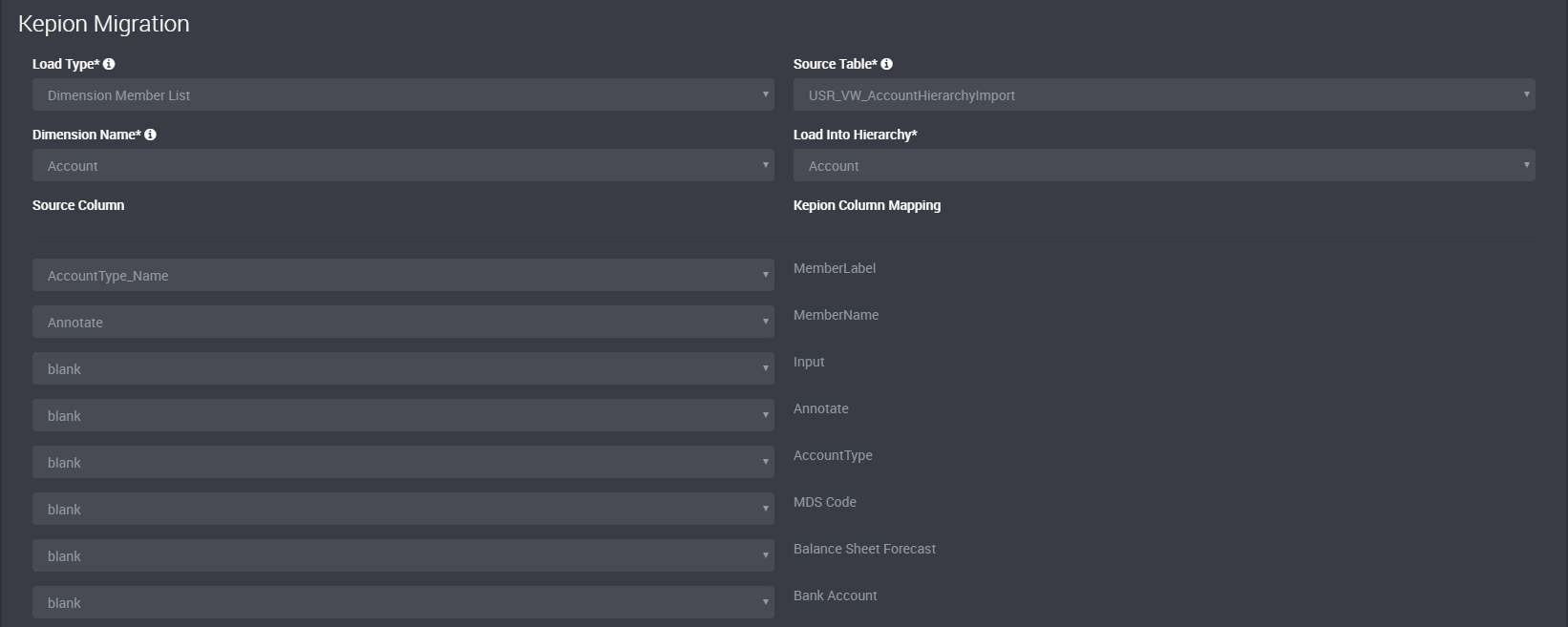
Task: Click the info icon beside Source Table
Action: (886, 64)
